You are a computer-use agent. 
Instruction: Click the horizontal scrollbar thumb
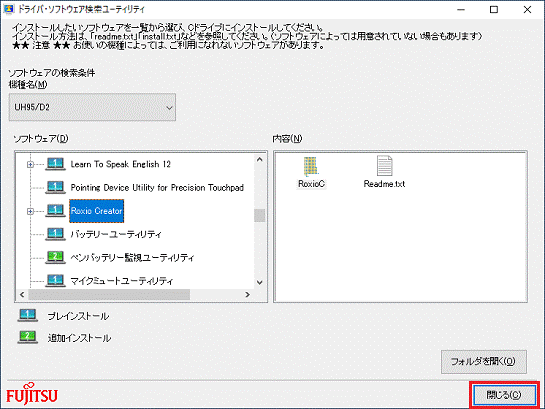click(109, 295)
